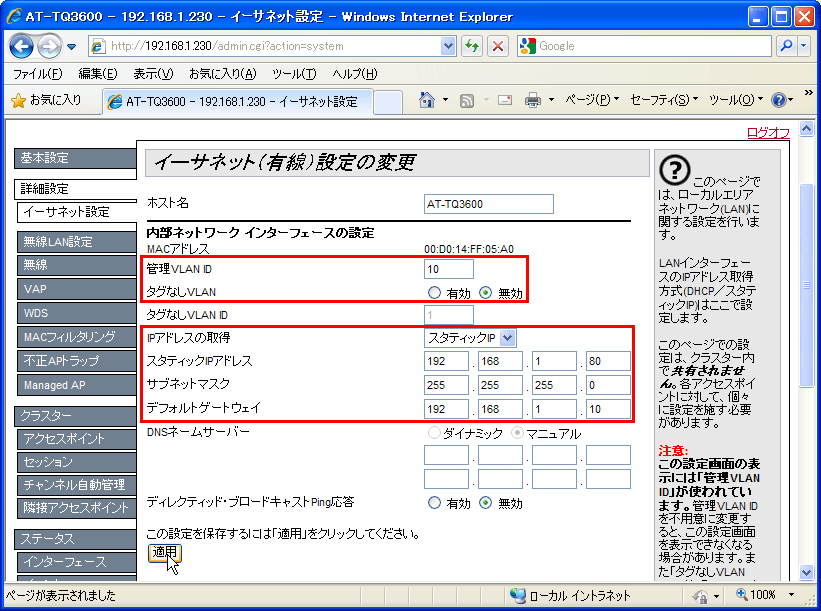Select マニュアル DNS radio button
Screen dimensions: 821x611
tap(517, 433)
